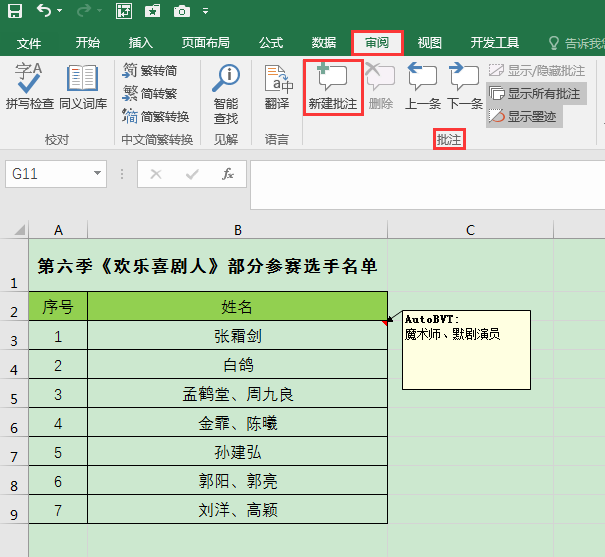
Task: Switch to the 开发工具 tab
Action: click(x=495, y=42)
